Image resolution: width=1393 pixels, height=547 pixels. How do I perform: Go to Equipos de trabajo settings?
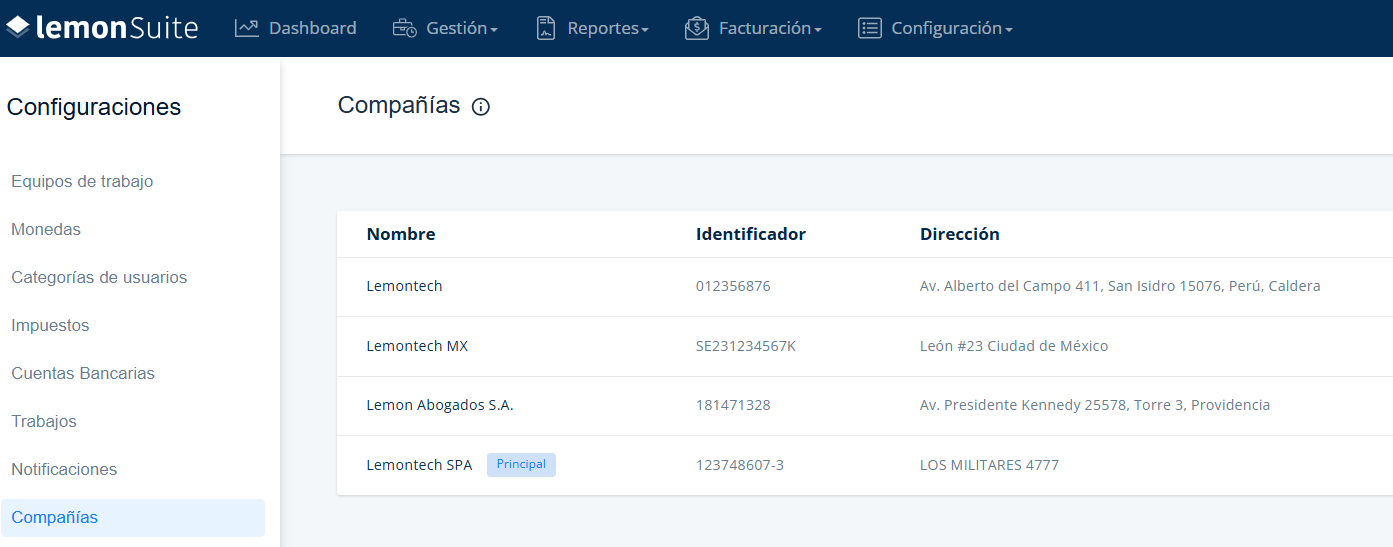[82, 182]
